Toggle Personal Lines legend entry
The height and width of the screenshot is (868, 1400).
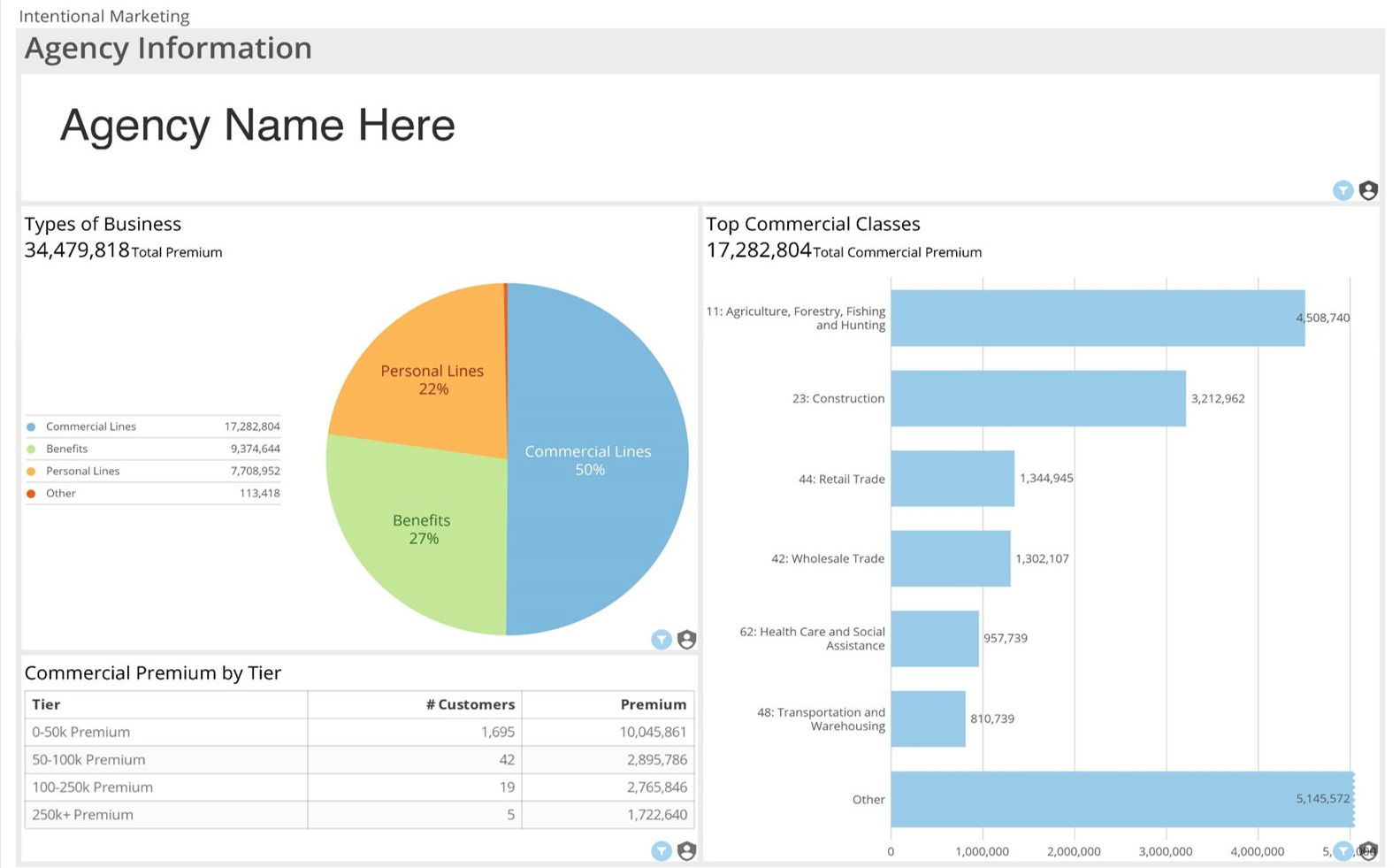tap(82, 471)
